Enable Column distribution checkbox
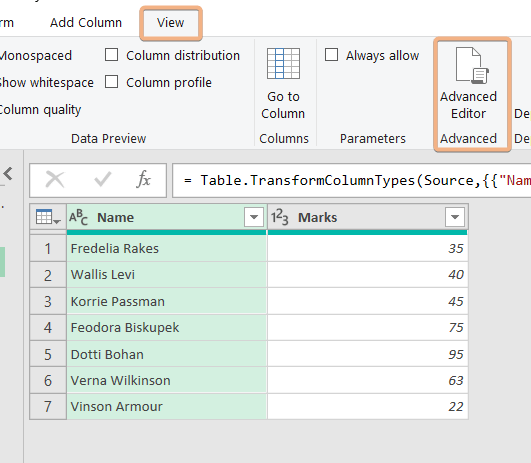 pos(111,55)
